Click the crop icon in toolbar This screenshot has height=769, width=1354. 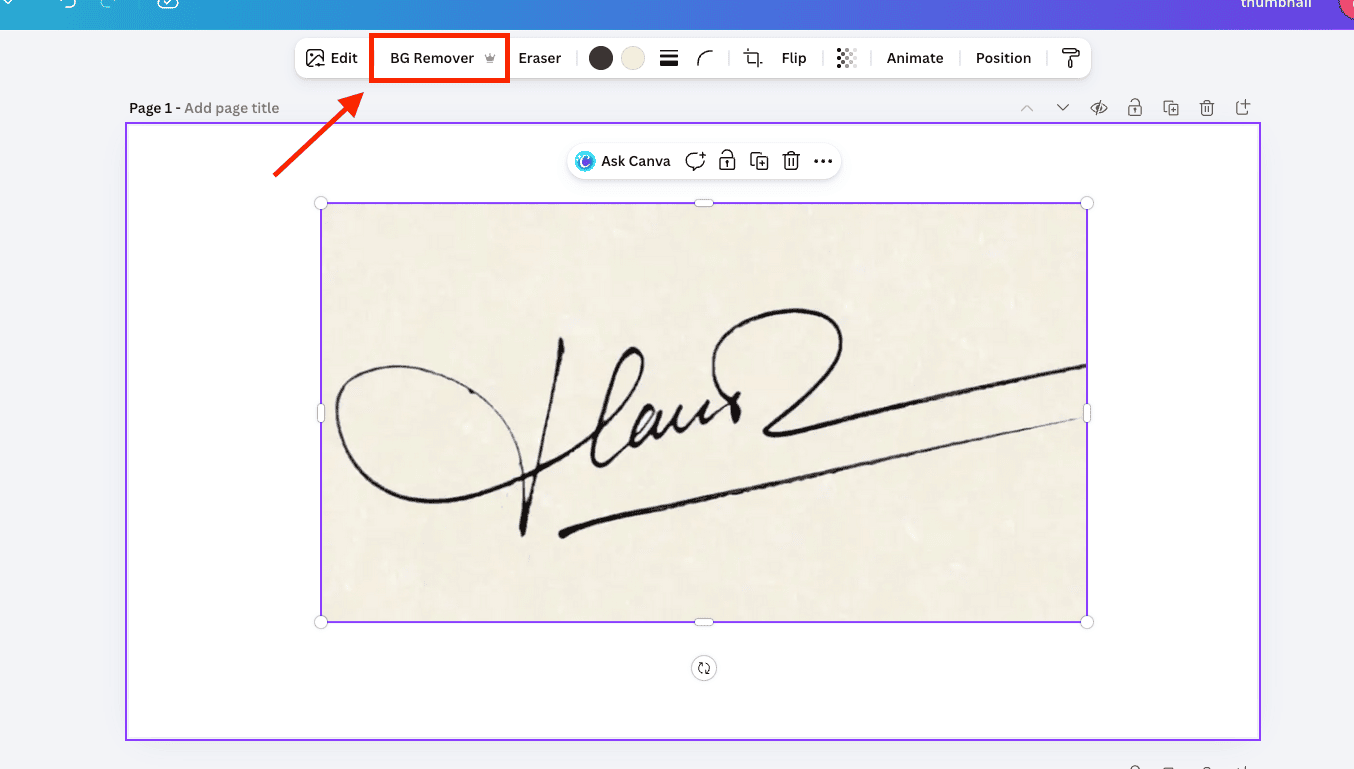tap(753, 58)
